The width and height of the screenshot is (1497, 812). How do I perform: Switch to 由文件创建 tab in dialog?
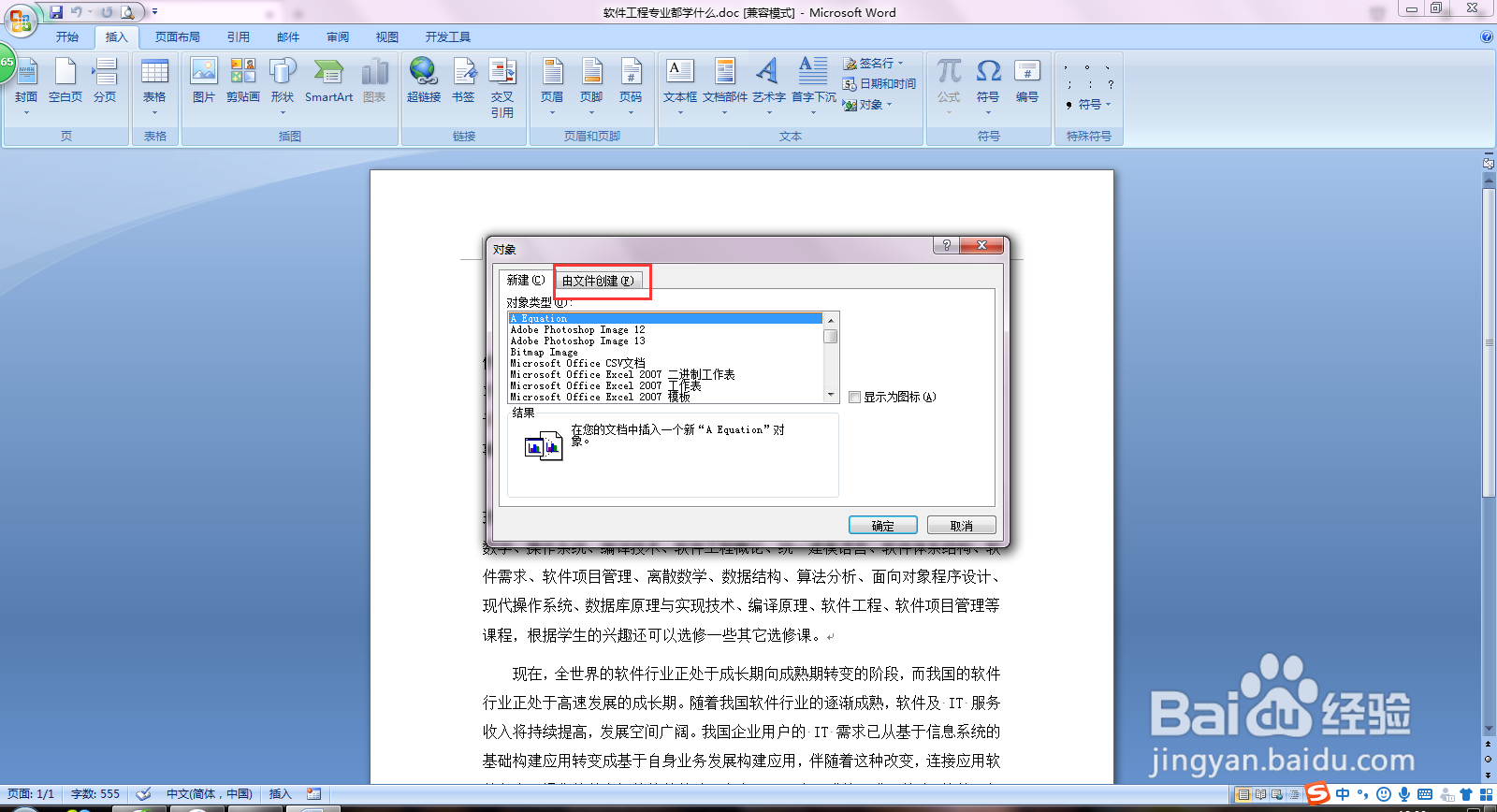tap(599, 281)
